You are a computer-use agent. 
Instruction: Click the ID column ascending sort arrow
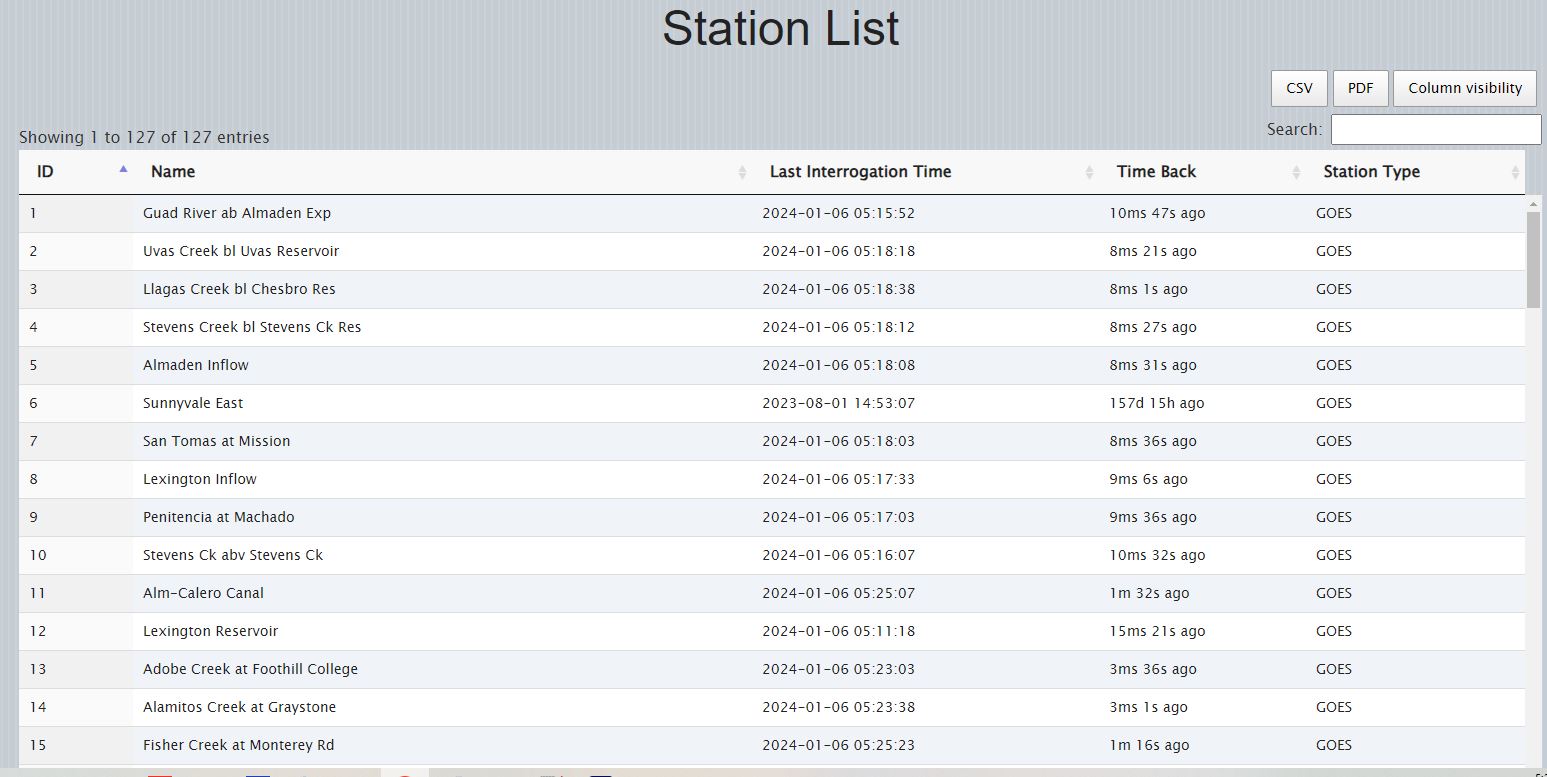[x=123, y=171]
